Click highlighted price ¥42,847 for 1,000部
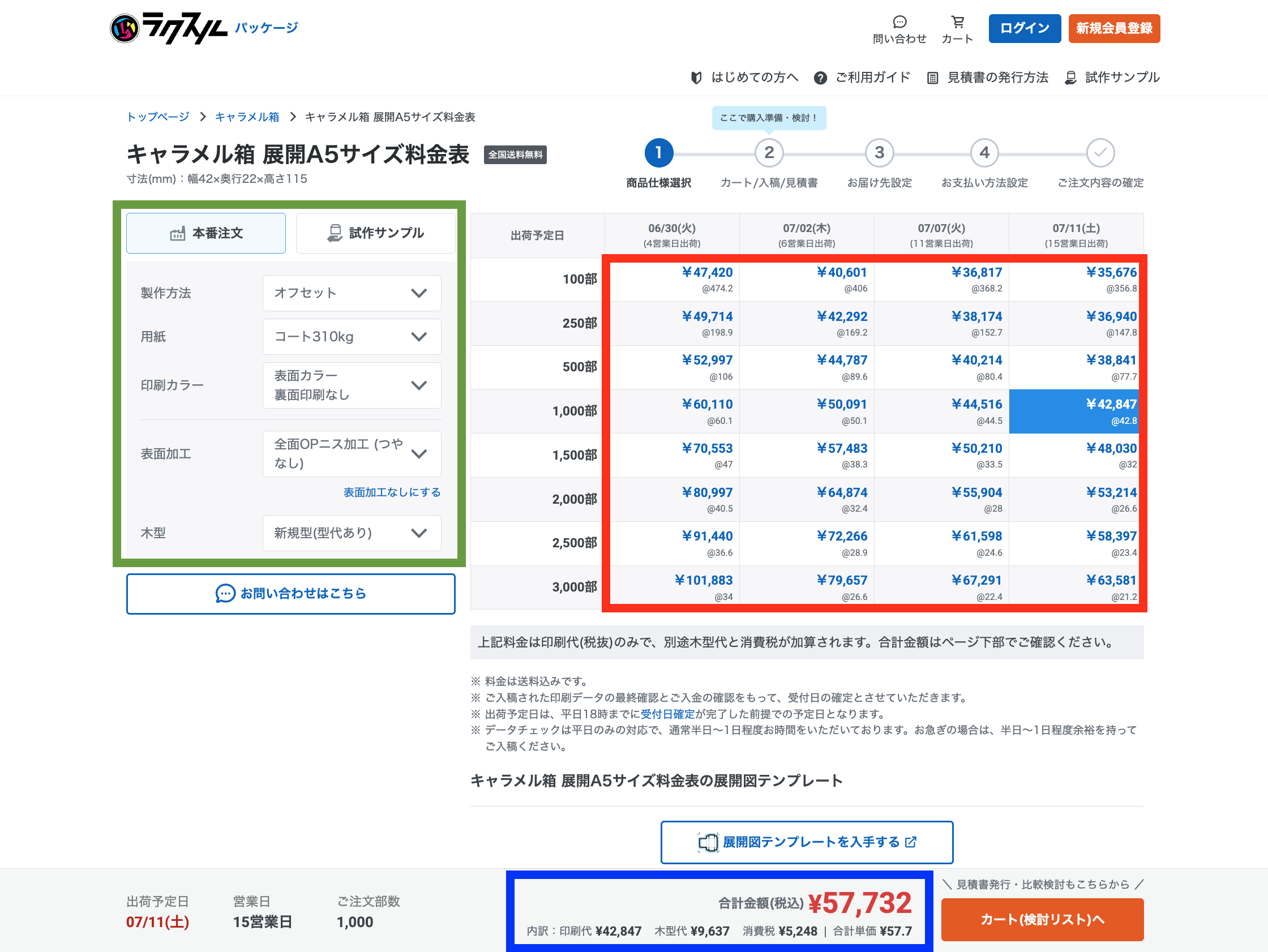The width and height of the screenshot is (1268, 952). (1077, 411)
